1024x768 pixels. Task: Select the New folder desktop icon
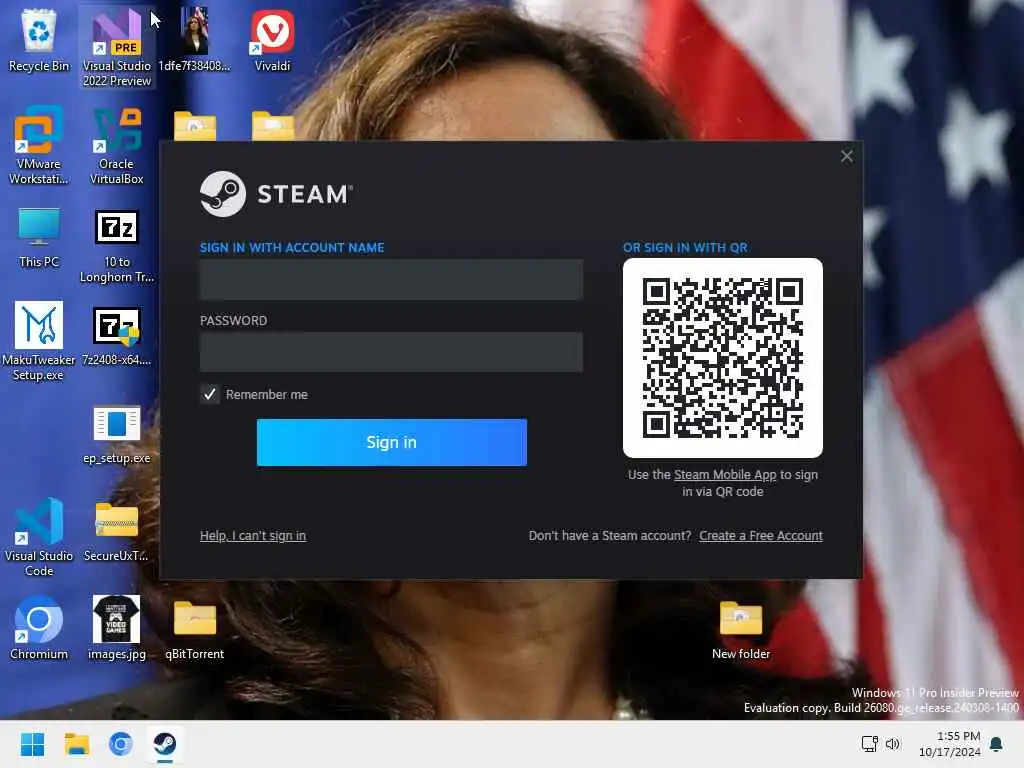click(741, 630)
